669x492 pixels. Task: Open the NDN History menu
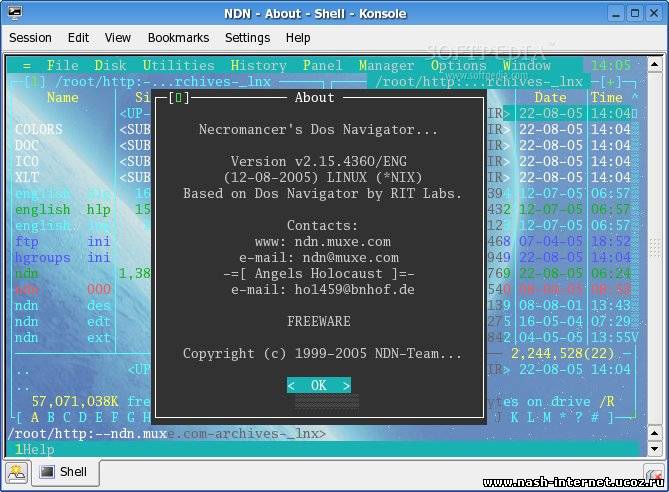click(x=258, y=65)
